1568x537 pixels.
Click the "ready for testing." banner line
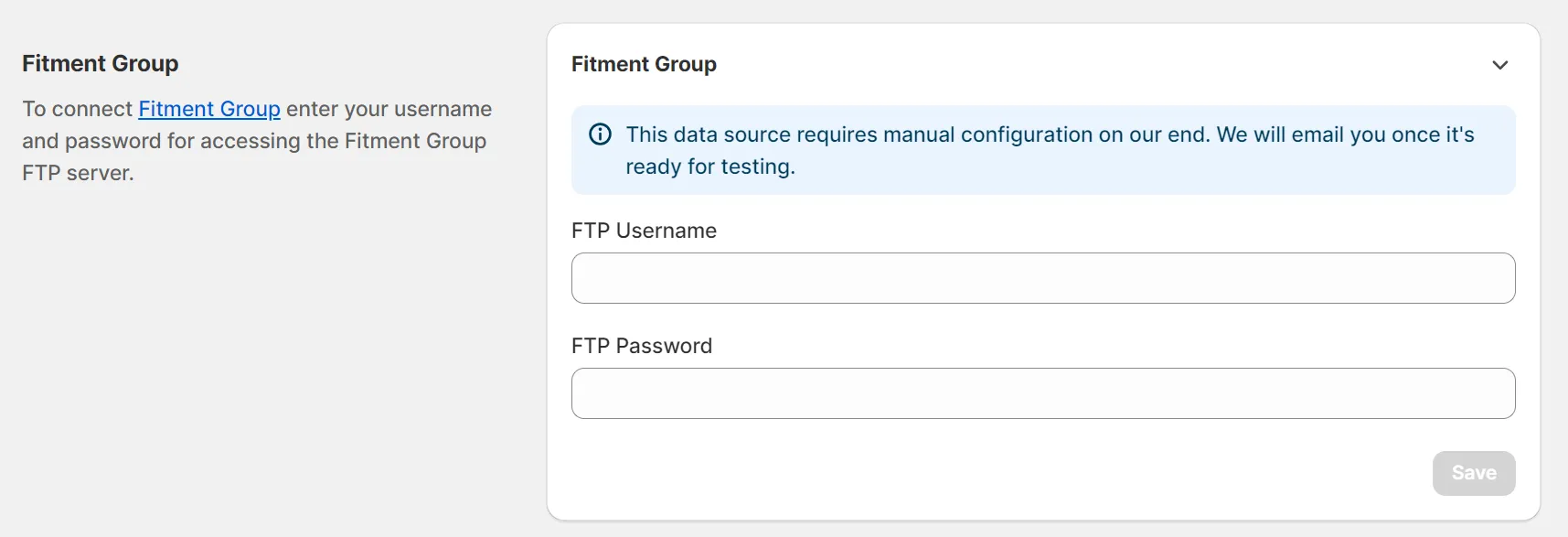coord(710,166)
